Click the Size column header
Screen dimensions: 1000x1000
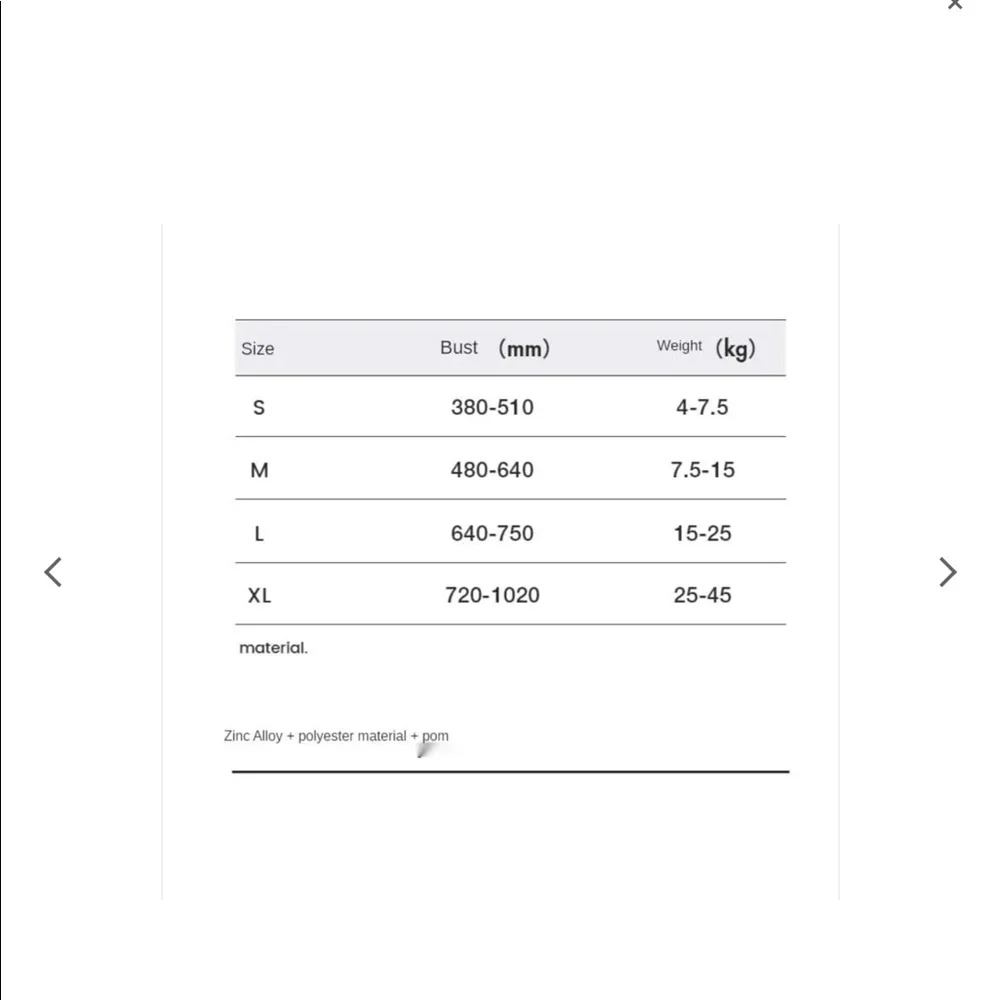[258, 349]
